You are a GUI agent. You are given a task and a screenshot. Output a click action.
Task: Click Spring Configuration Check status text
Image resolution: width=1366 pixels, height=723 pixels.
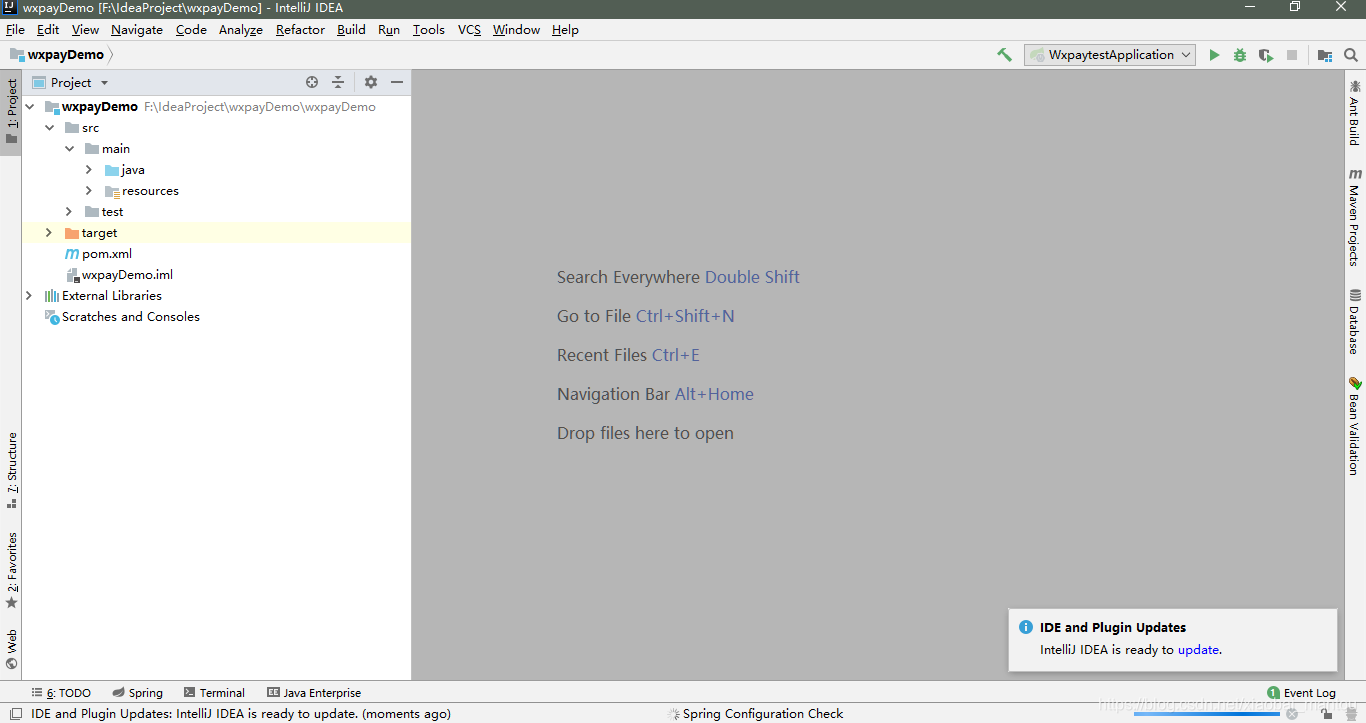[763, 714]
